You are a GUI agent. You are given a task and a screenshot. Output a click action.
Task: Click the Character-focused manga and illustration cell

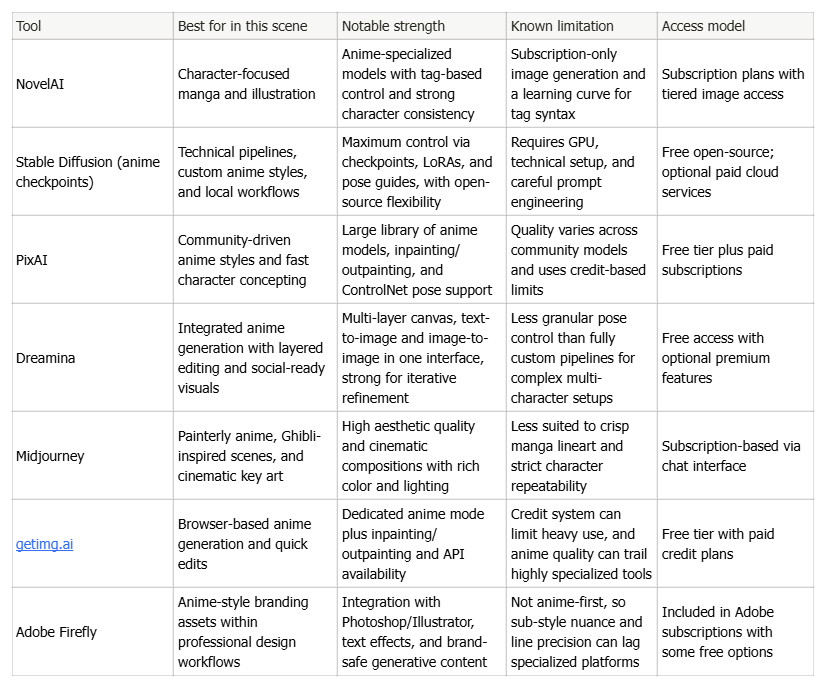pos(255,84)
